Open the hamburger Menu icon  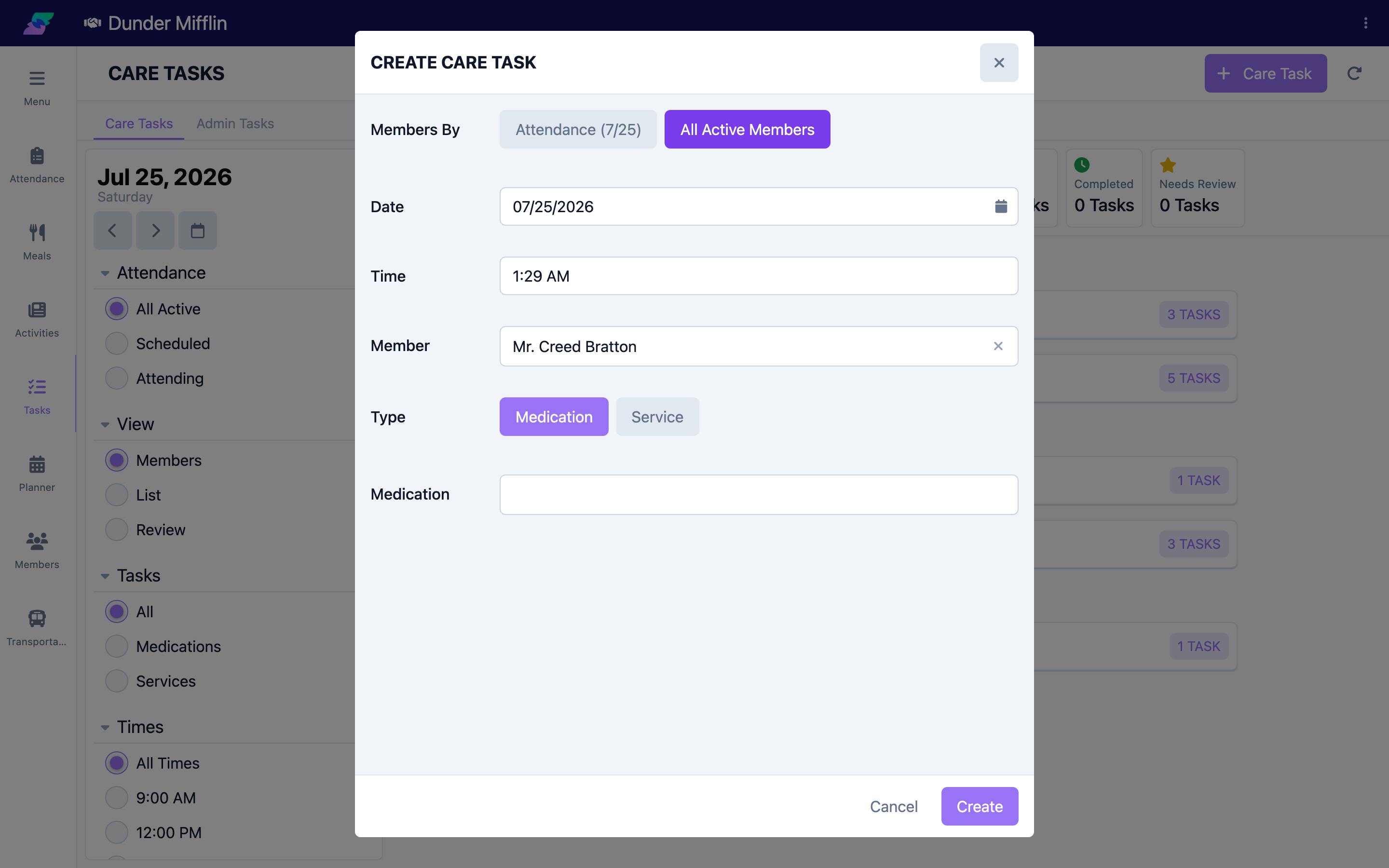(37, 78)
